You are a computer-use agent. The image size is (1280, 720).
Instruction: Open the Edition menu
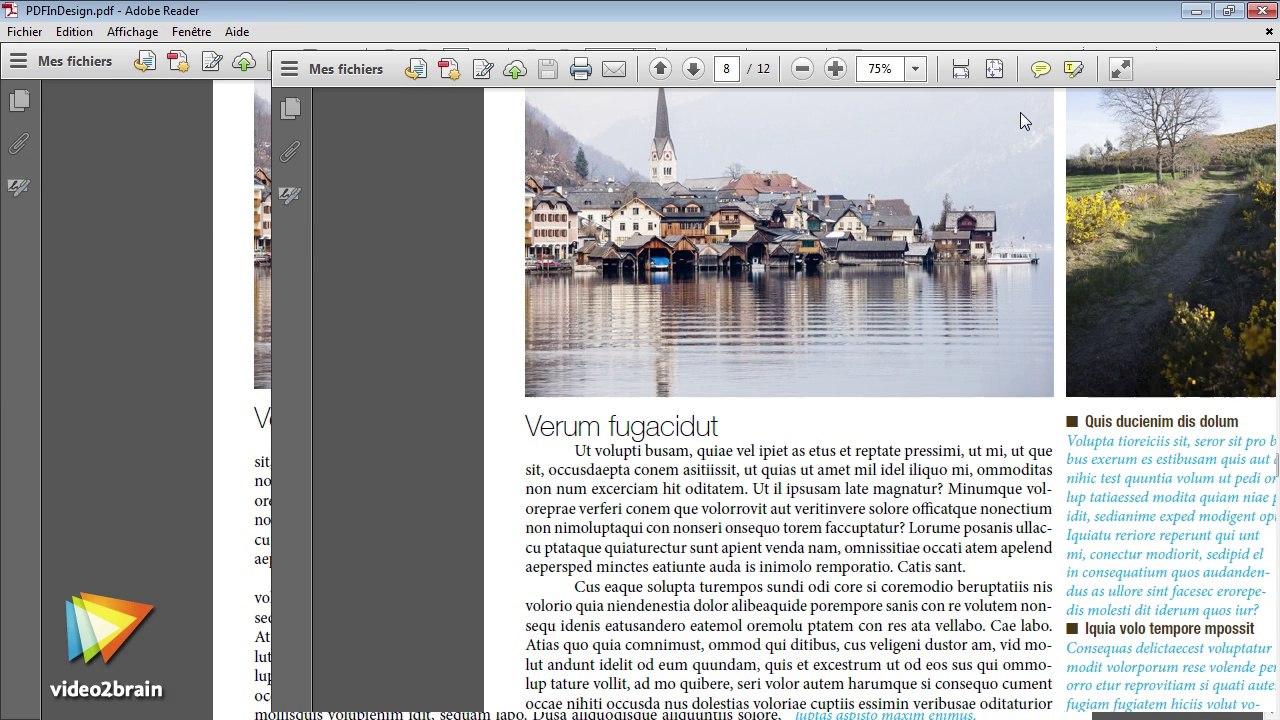tap(74, 32)
